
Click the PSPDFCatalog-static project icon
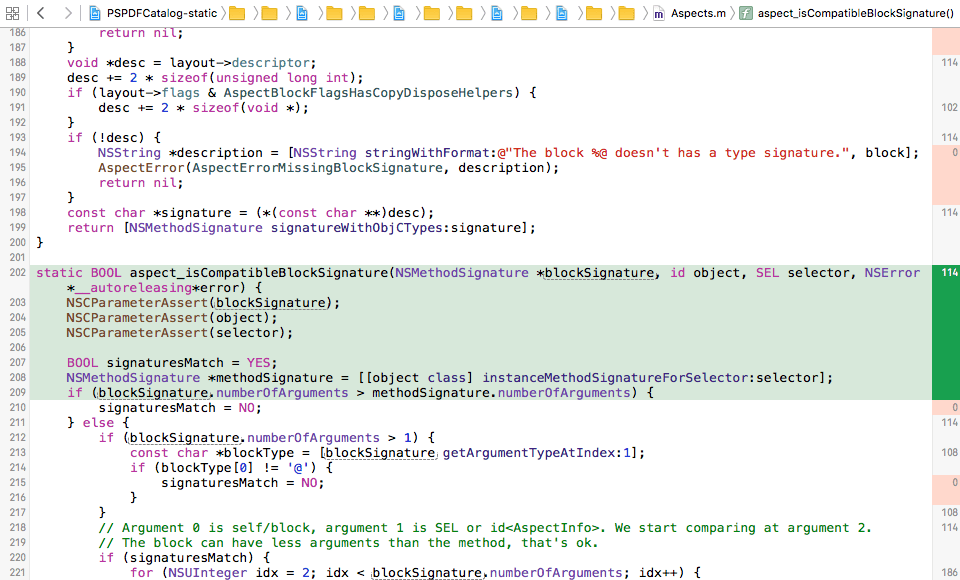[x=94, y=13]
